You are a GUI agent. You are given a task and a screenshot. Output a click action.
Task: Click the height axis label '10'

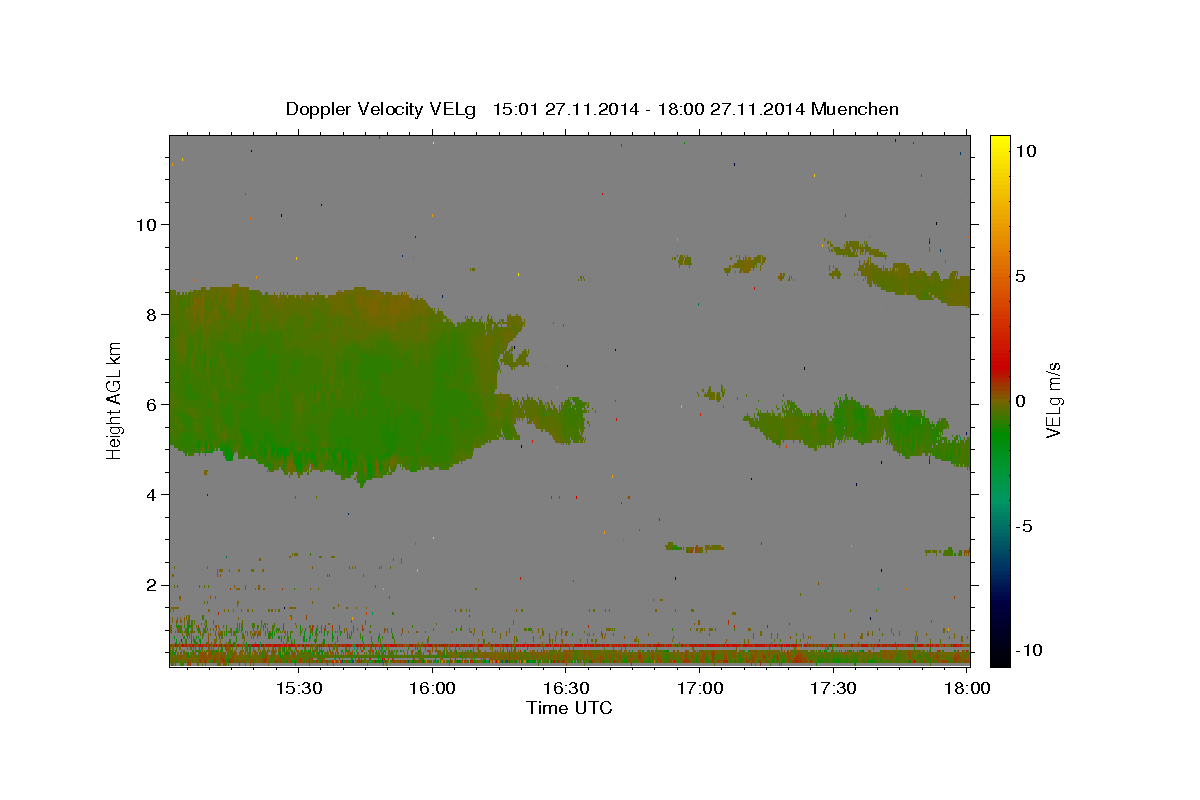(147, 224)
